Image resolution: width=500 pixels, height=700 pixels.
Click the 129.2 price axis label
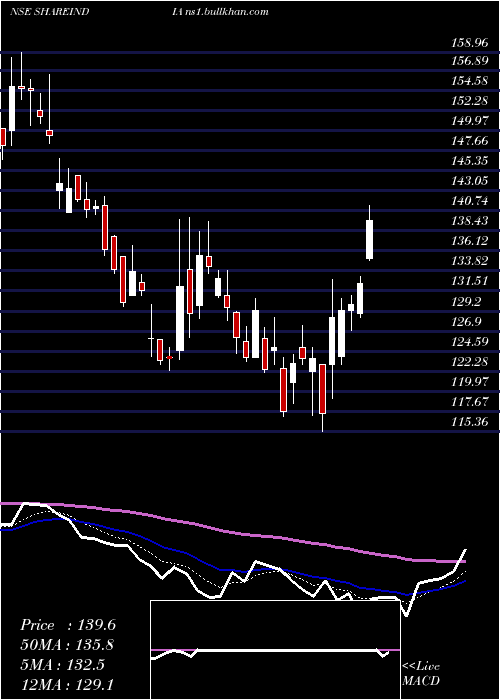(467, 302)
